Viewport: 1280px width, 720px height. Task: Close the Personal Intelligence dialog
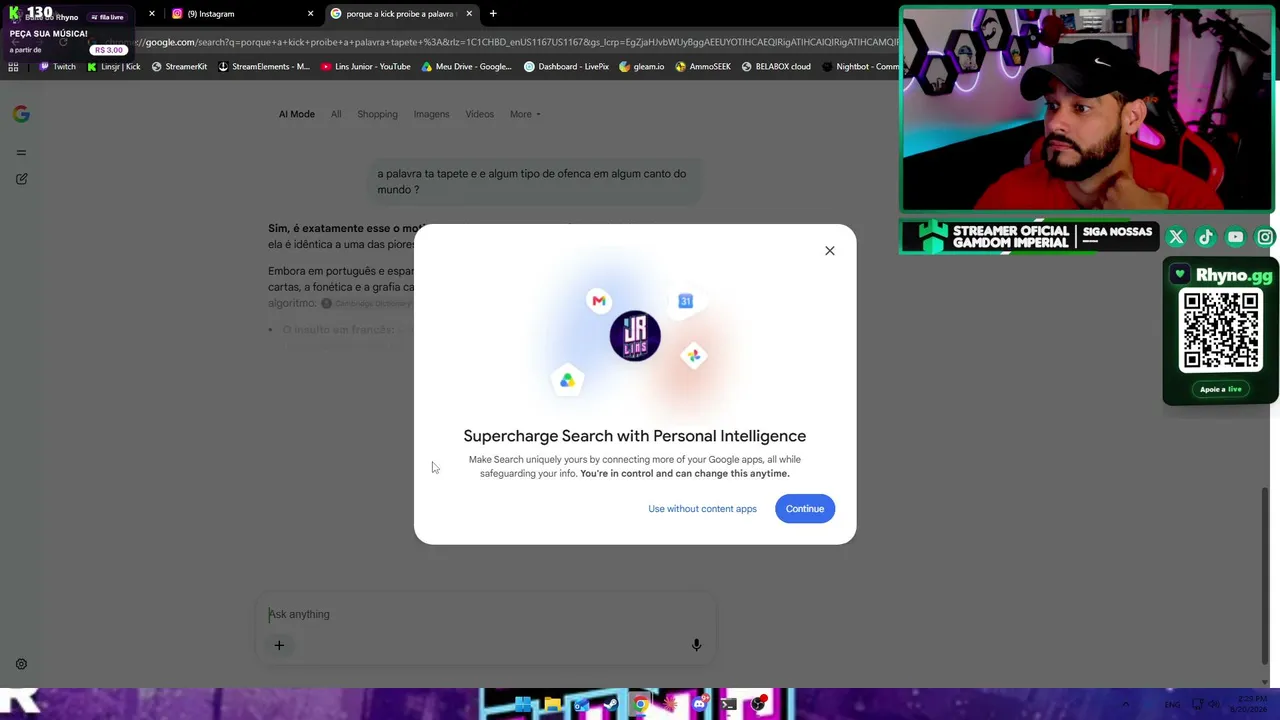[x=830, y=251]
